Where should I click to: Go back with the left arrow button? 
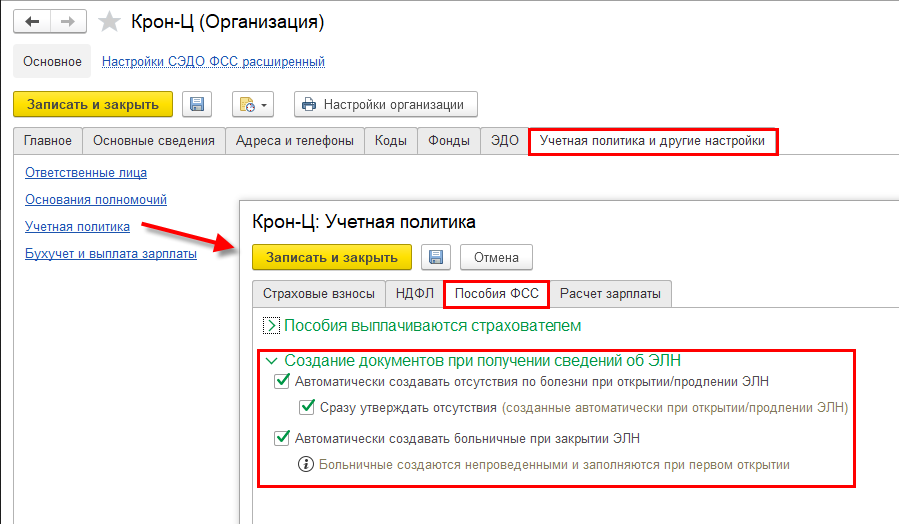point(32,22)
